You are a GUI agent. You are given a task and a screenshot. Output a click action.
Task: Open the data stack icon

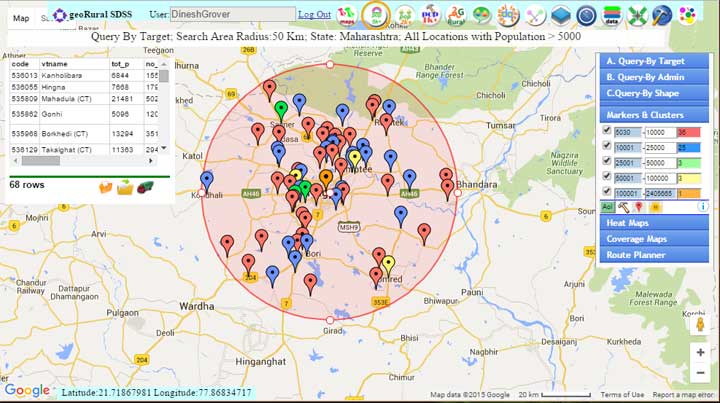(x=612, y=16)
